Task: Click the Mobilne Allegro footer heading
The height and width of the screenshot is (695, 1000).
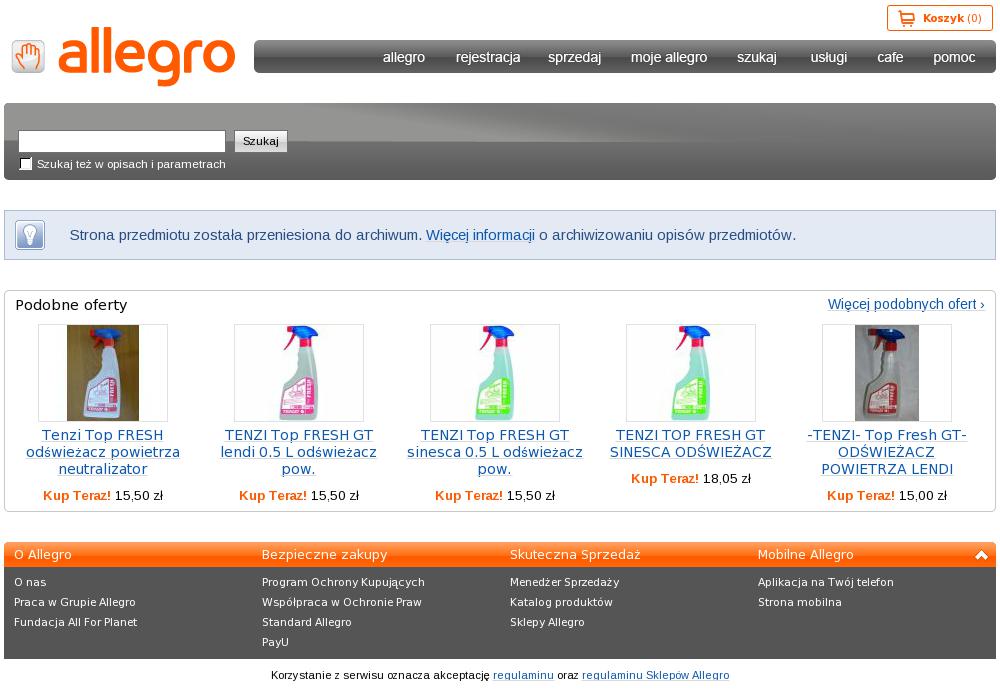Action: 805,555
